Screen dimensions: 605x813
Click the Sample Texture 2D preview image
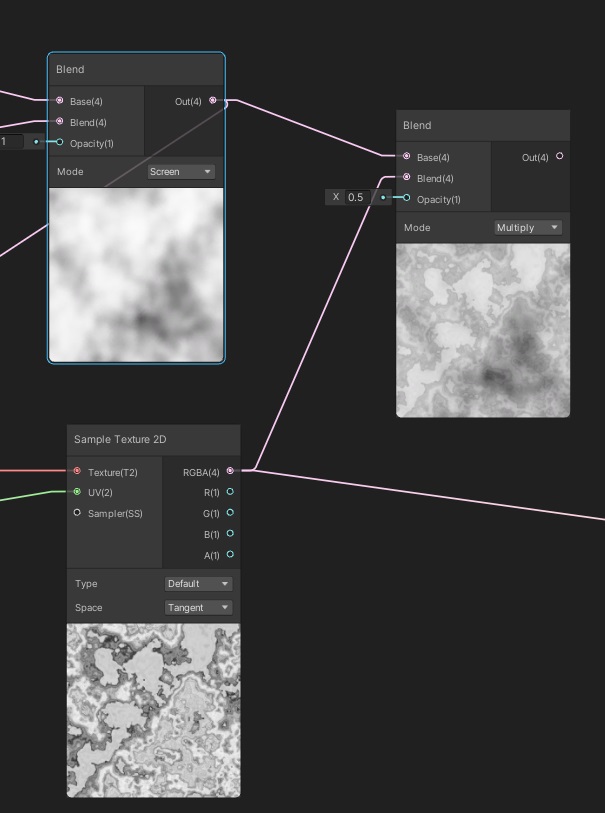(x=153, y=710)
